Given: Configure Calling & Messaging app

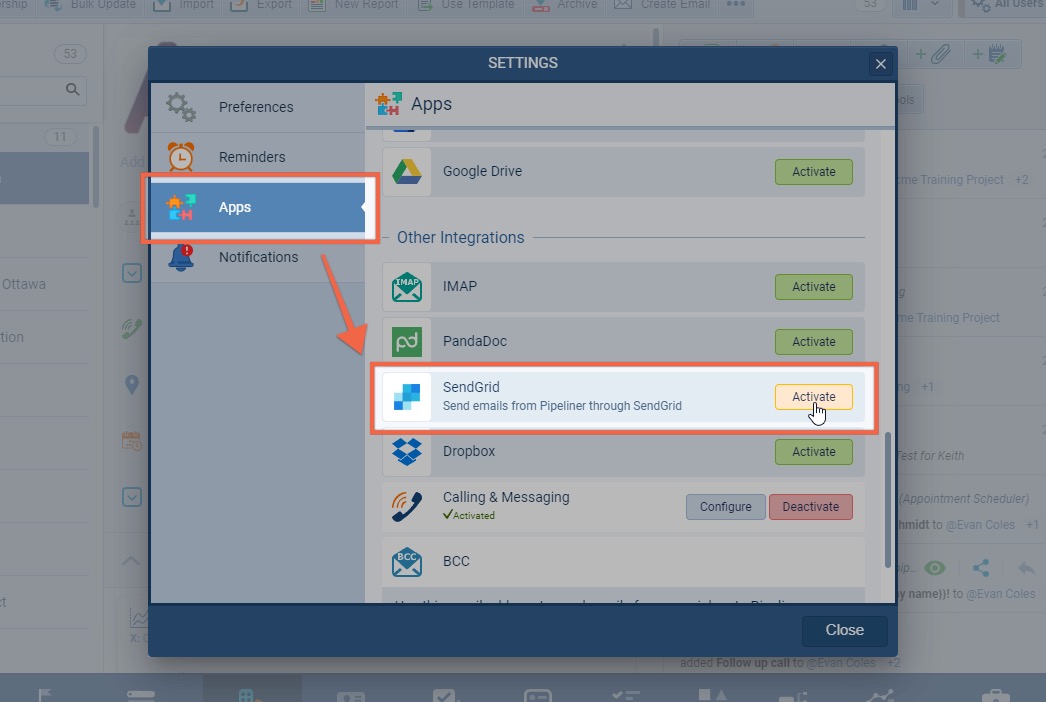Looking at the screenshot, I should tap(725, 507).
